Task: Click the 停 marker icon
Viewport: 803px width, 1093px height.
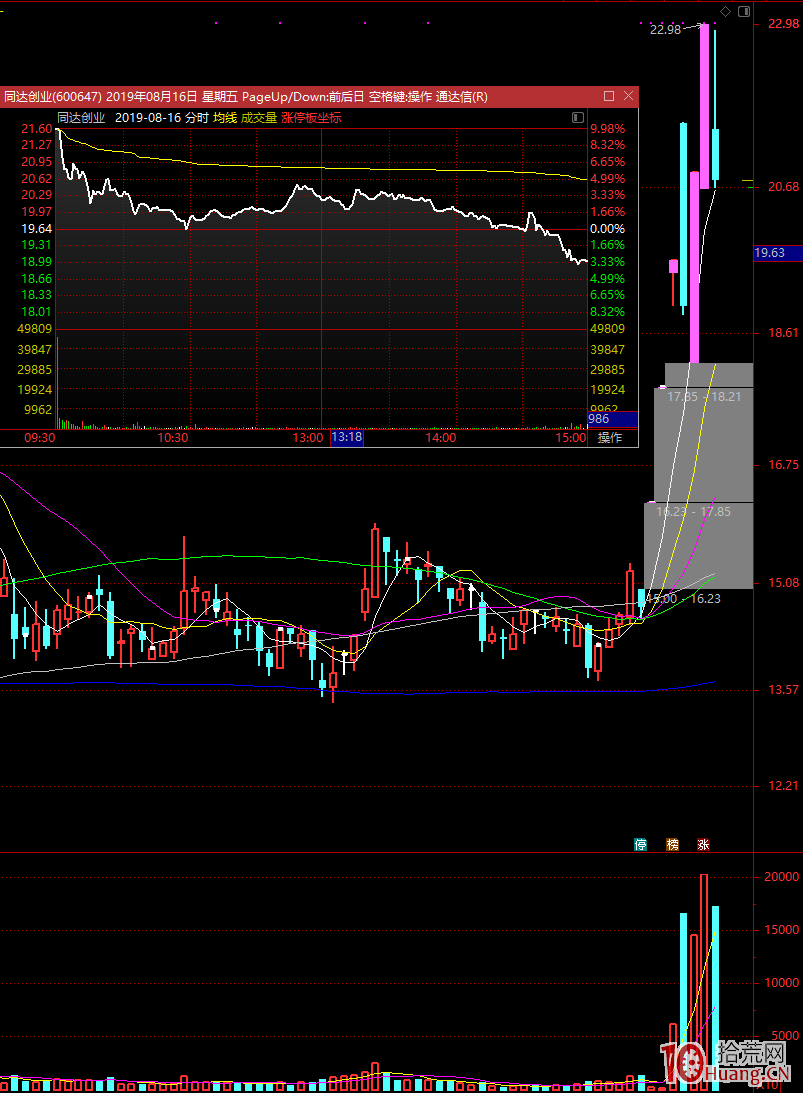Action: point(640,844)
